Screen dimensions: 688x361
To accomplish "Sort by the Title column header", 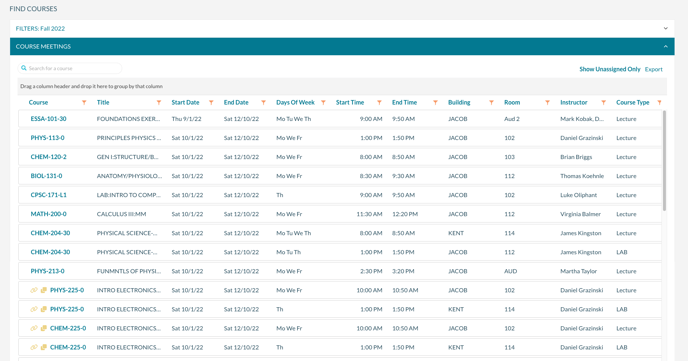I will click(x=103, y=103).
